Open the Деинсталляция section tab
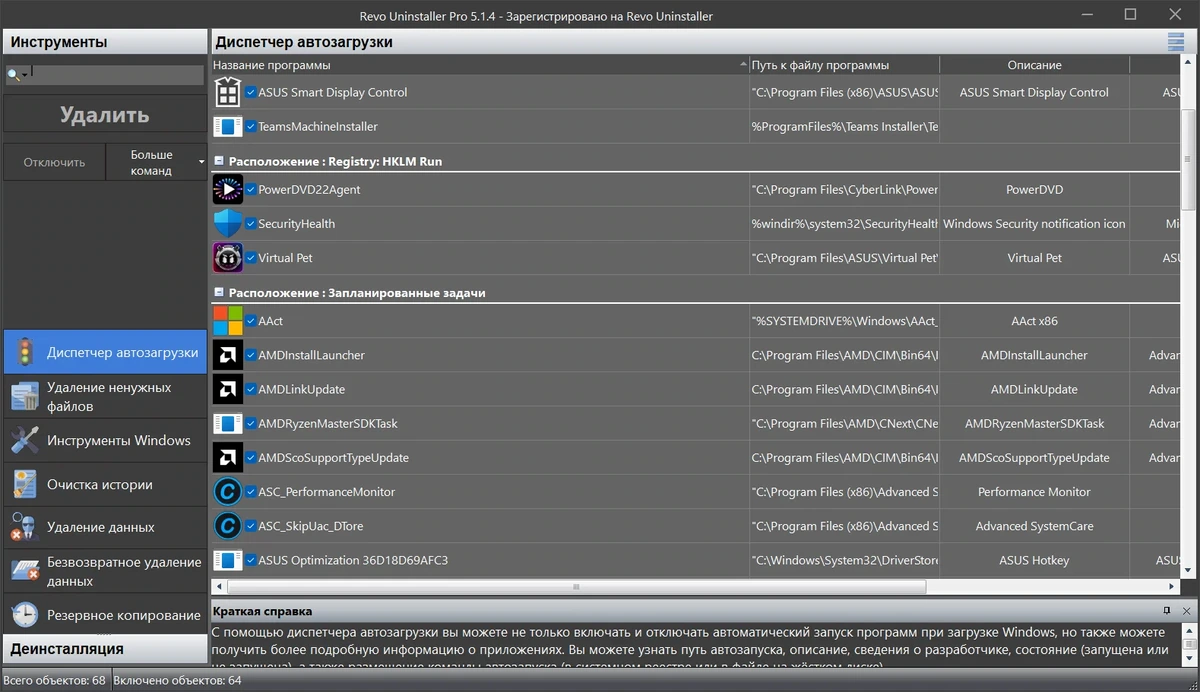This screenshot has height=692, width=1200. click(x=104, y=648)
